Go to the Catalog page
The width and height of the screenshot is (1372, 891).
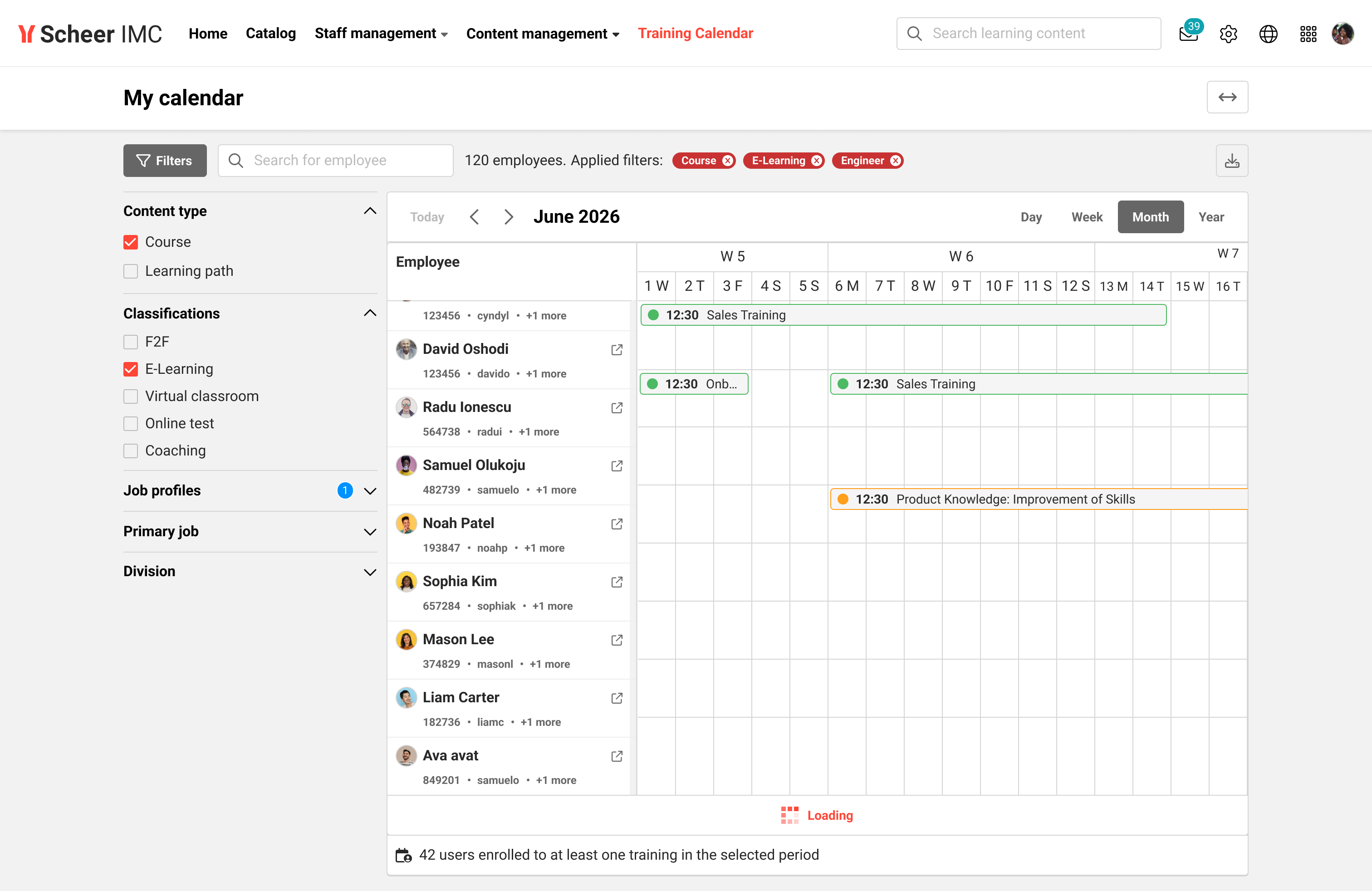(x=270, y=34)
